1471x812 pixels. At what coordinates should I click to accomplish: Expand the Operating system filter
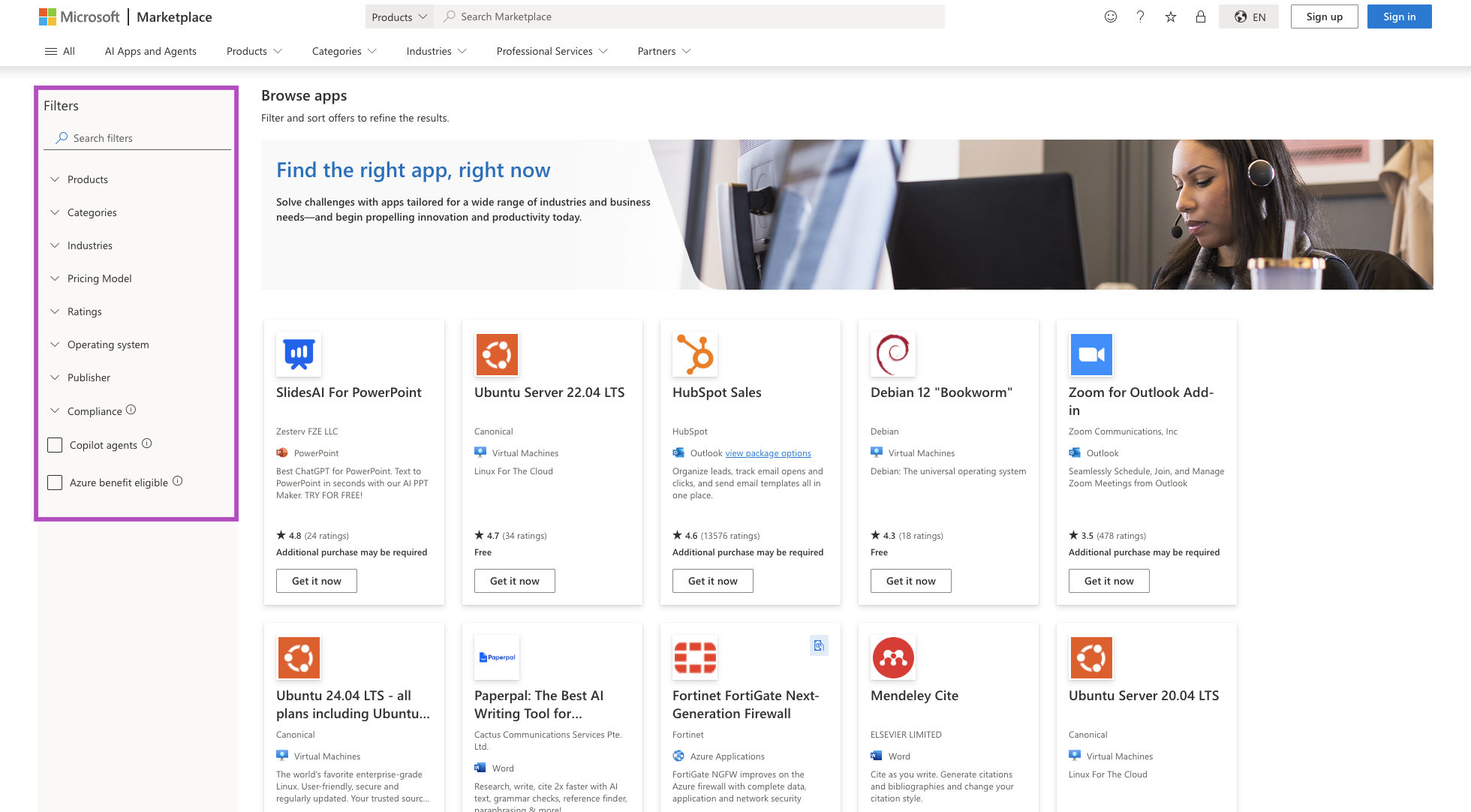(x=108, y=344)
